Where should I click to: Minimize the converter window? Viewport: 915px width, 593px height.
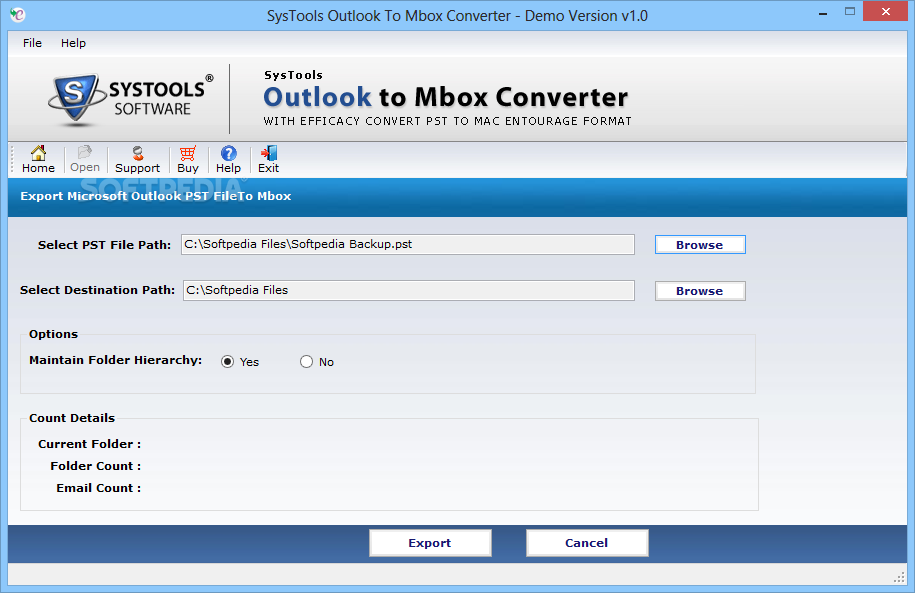823,13
